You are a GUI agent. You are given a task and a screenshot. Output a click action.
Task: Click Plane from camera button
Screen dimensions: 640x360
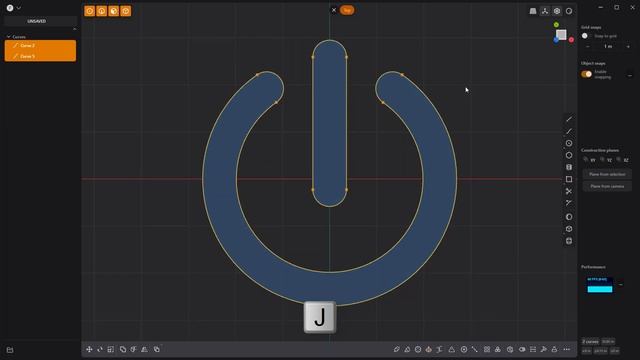click(607, 186)
